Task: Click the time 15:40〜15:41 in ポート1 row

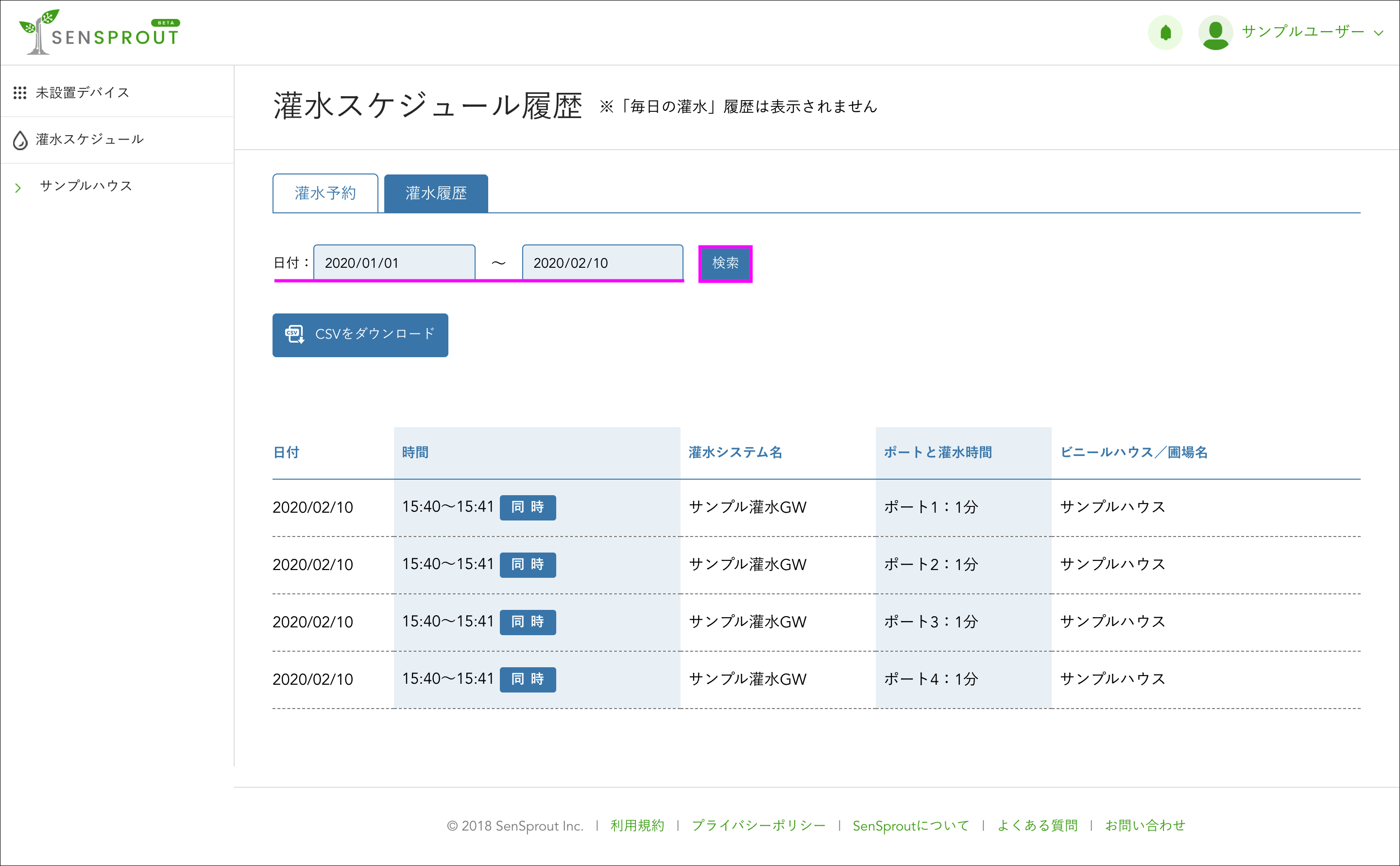Action: point(447,507)
